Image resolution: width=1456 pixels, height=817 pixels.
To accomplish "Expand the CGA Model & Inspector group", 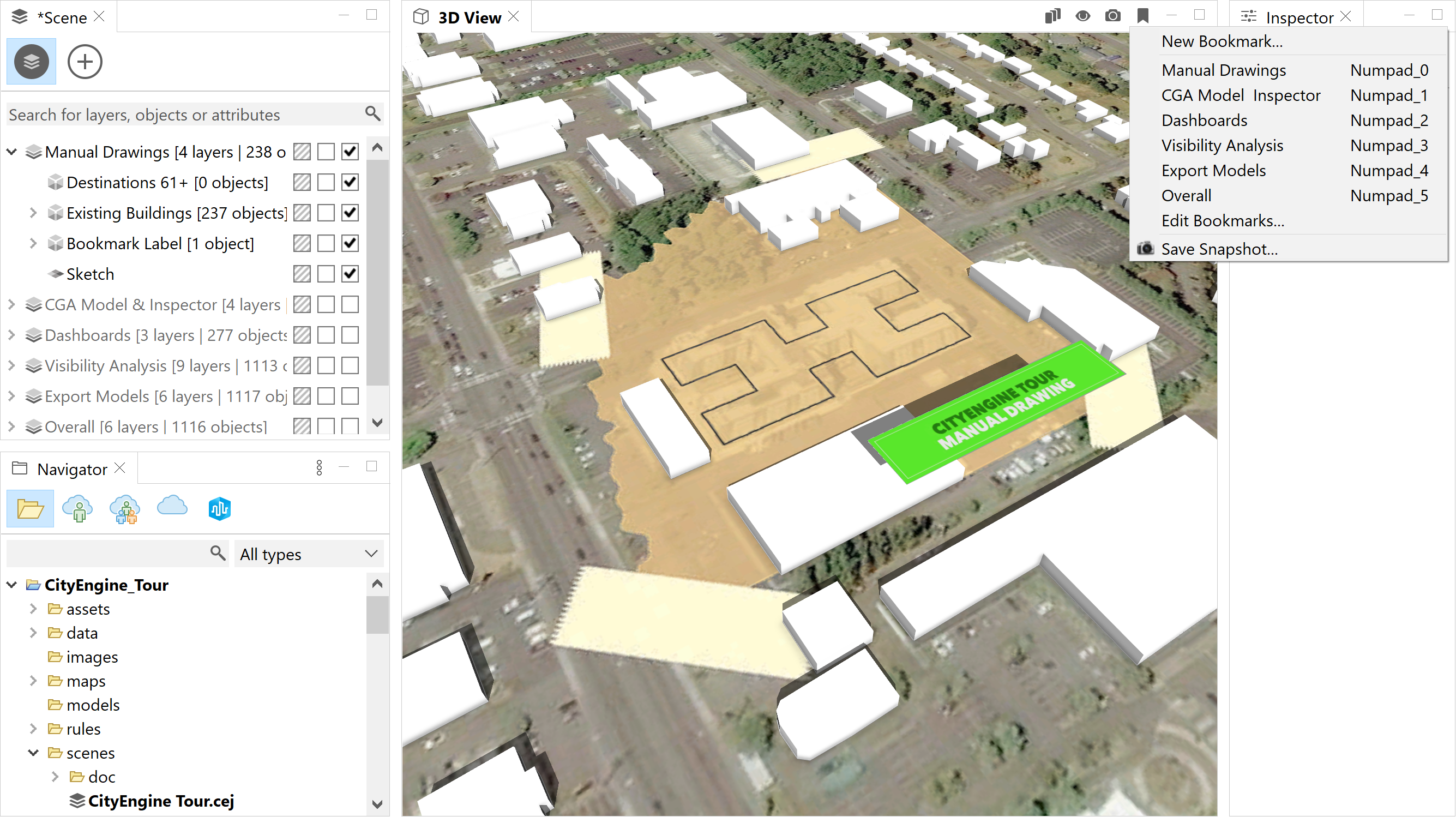I will [x=11, y=304].
